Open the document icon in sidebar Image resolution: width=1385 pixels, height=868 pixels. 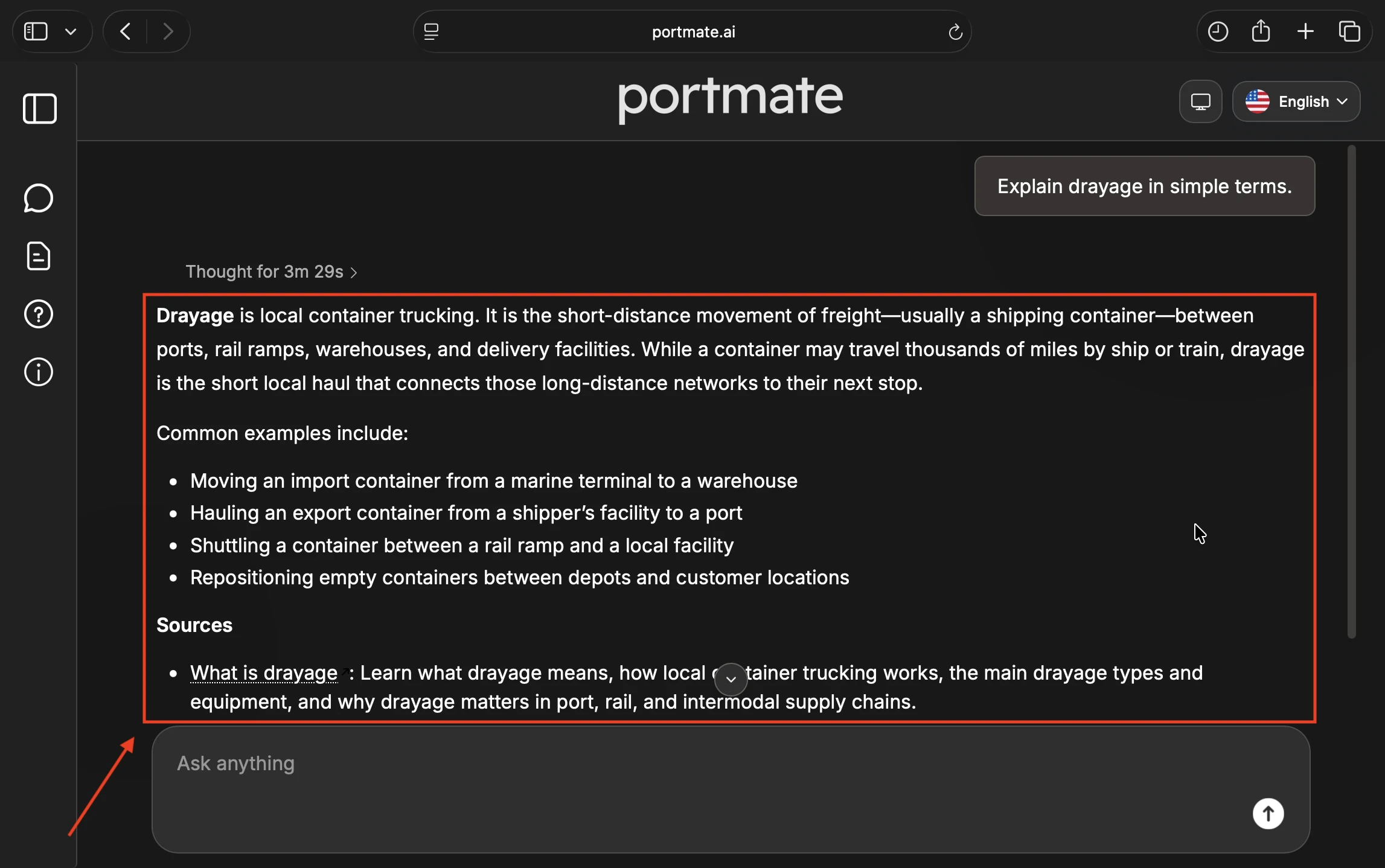[39, 256]
